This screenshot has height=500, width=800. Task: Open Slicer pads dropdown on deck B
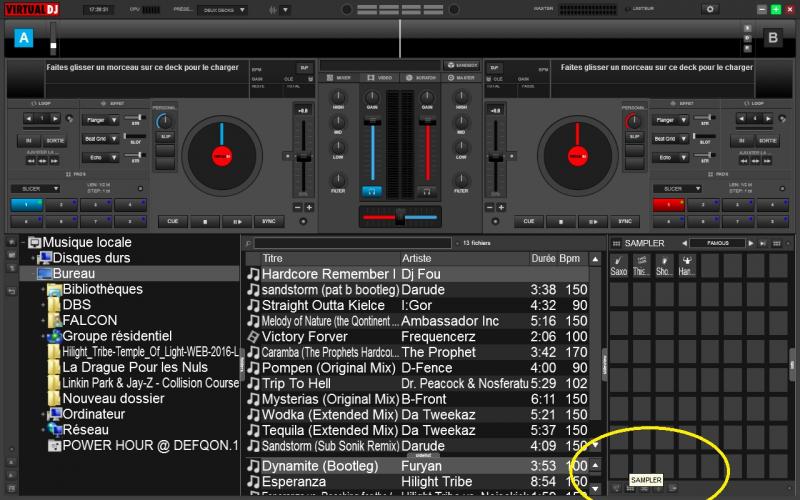(678, 189)
